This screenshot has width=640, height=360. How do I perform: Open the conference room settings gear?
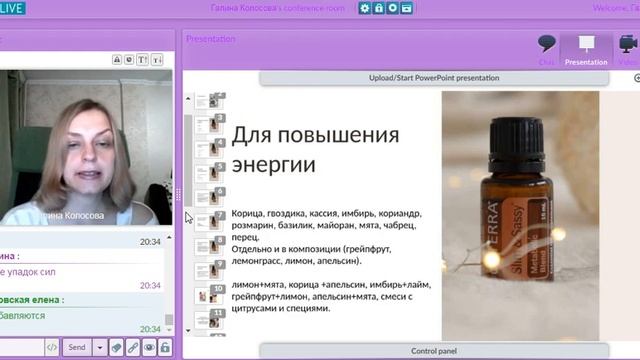(364, 8)
